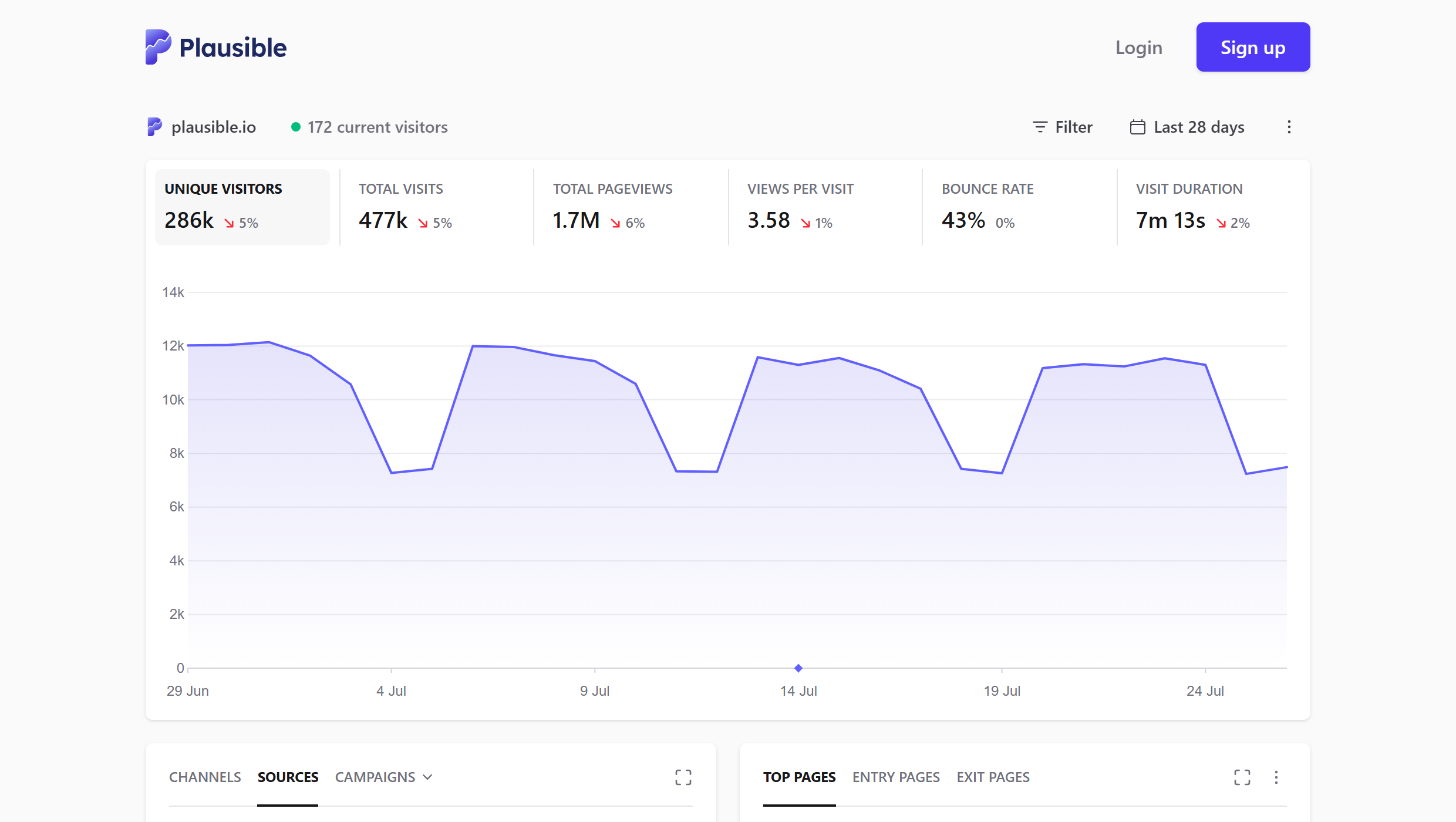
Task: Show the Total Pageviews metric graph
Action: point(631,207)
